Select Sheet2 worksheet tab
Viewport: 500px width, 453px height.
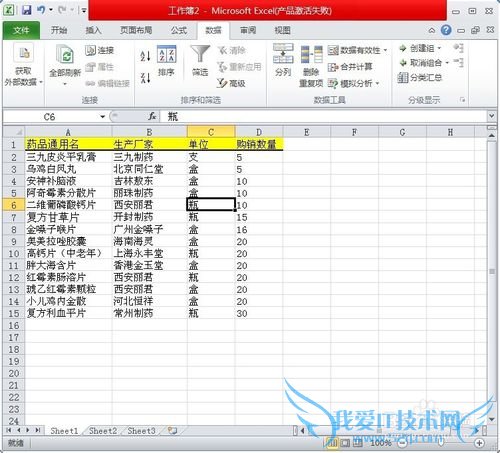103,431
